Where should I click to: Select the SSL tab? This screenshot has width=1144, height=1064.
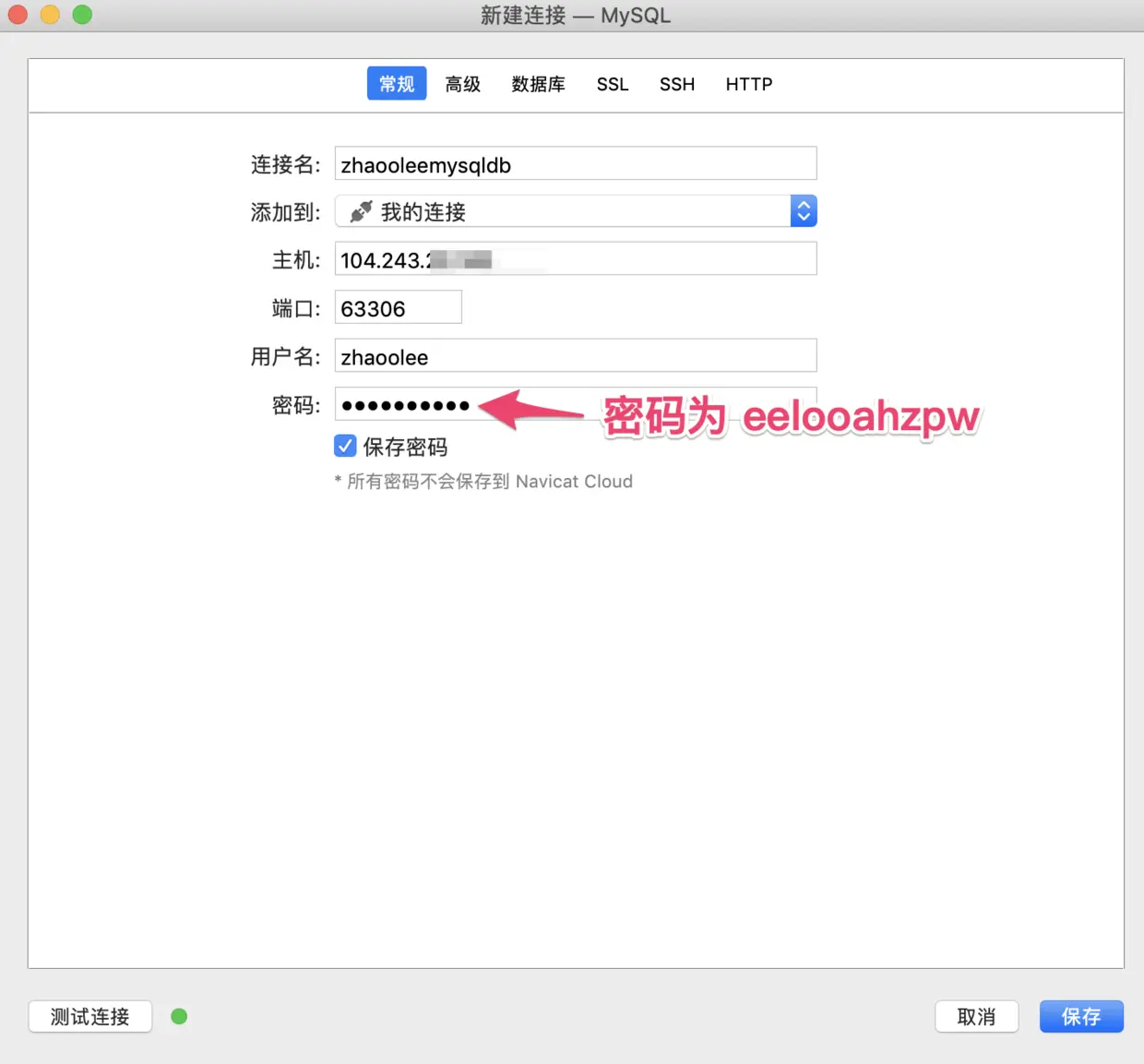pyautogui.click(x=613, y=84)
